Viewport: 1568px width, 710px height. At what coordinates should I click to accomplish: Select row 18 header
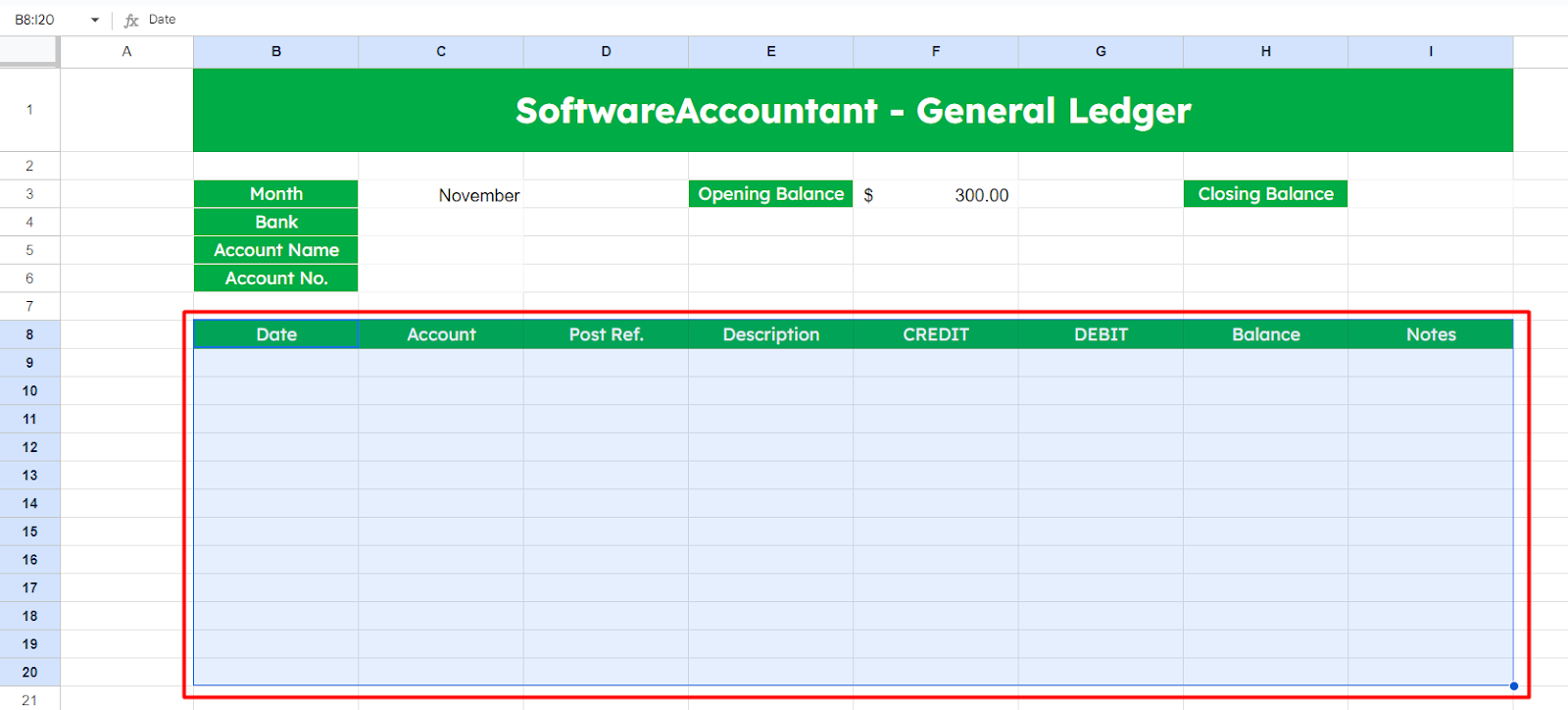coord(29,616)
